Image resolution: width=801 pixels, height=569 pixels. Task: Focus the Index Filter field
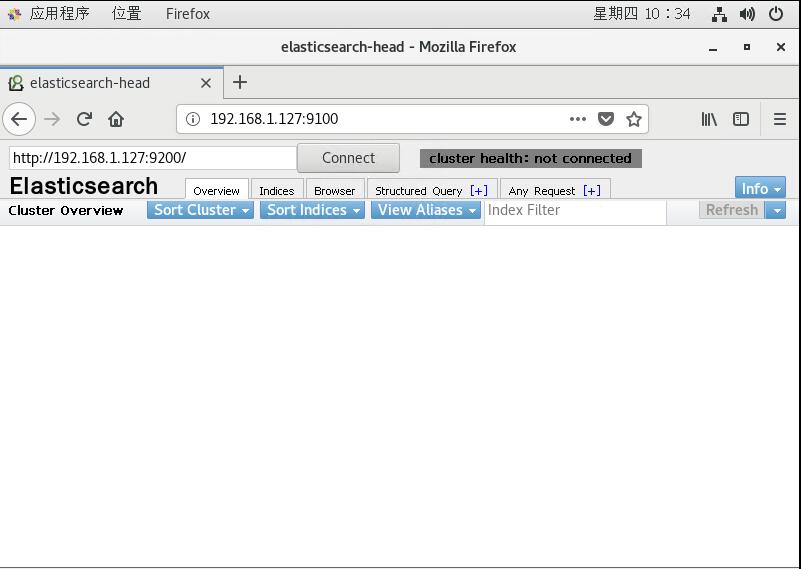click(x=575, y=210)
